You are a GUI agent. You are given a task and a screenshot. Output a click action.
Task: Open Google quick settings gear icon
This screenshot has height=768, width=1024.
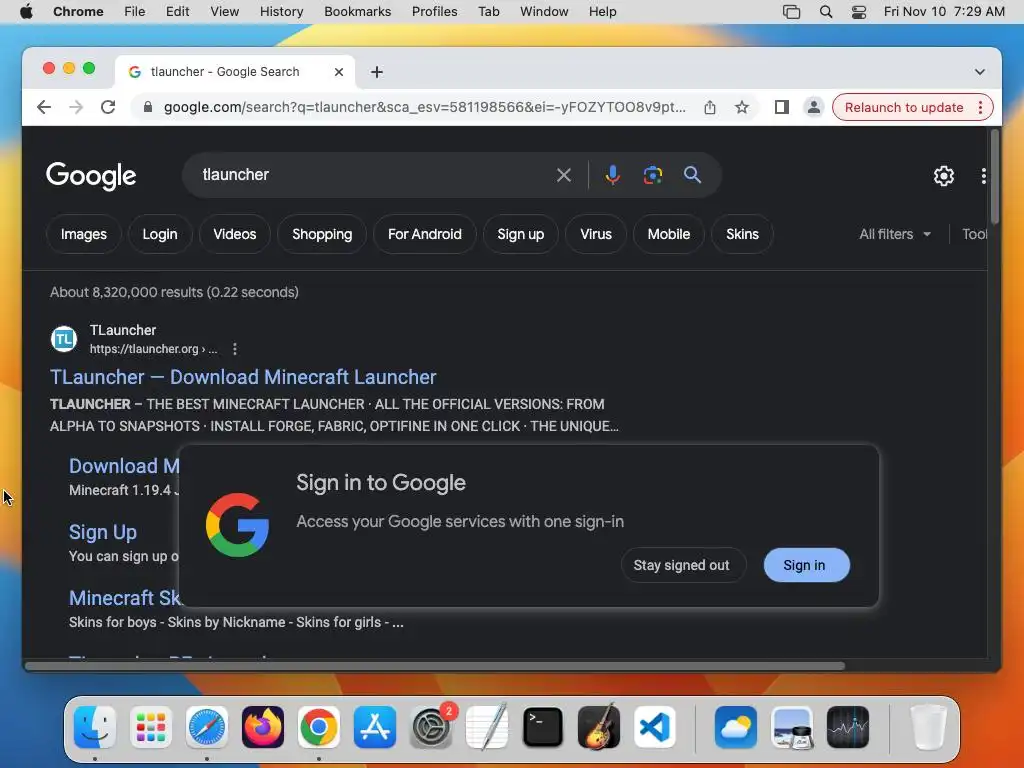[x=944, y=176]
